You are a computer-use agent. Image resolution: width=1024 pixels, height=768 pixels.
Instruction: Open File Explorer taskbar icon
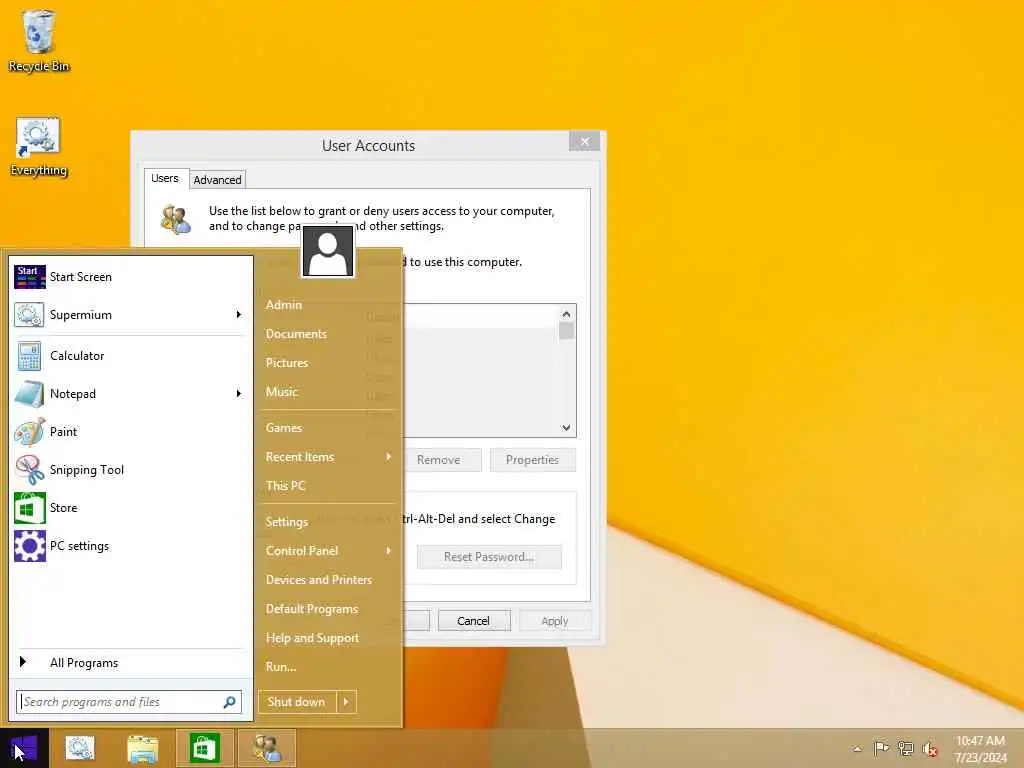tap(142, 748)
